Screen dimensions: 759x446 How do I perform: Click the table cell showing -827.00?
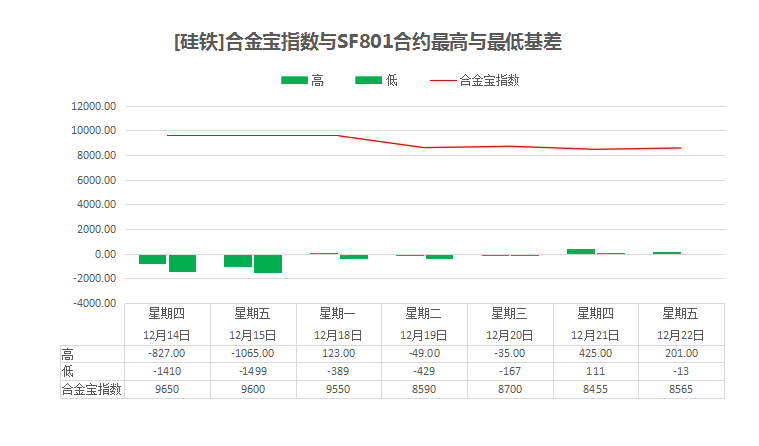click(167, 353)
